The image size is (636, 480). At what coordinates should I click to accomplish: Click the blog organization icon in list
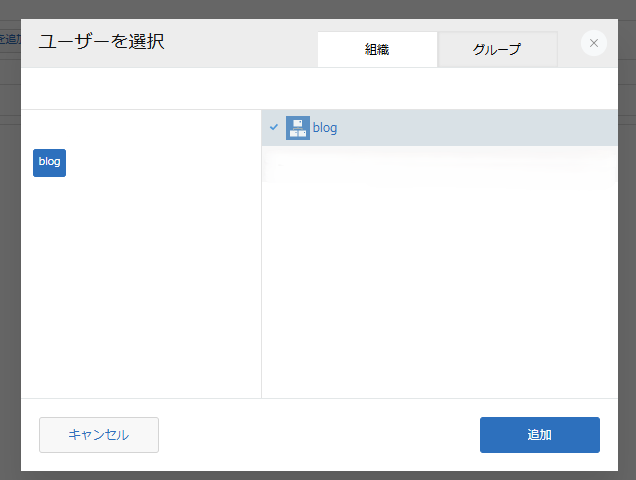pos(298,128)
